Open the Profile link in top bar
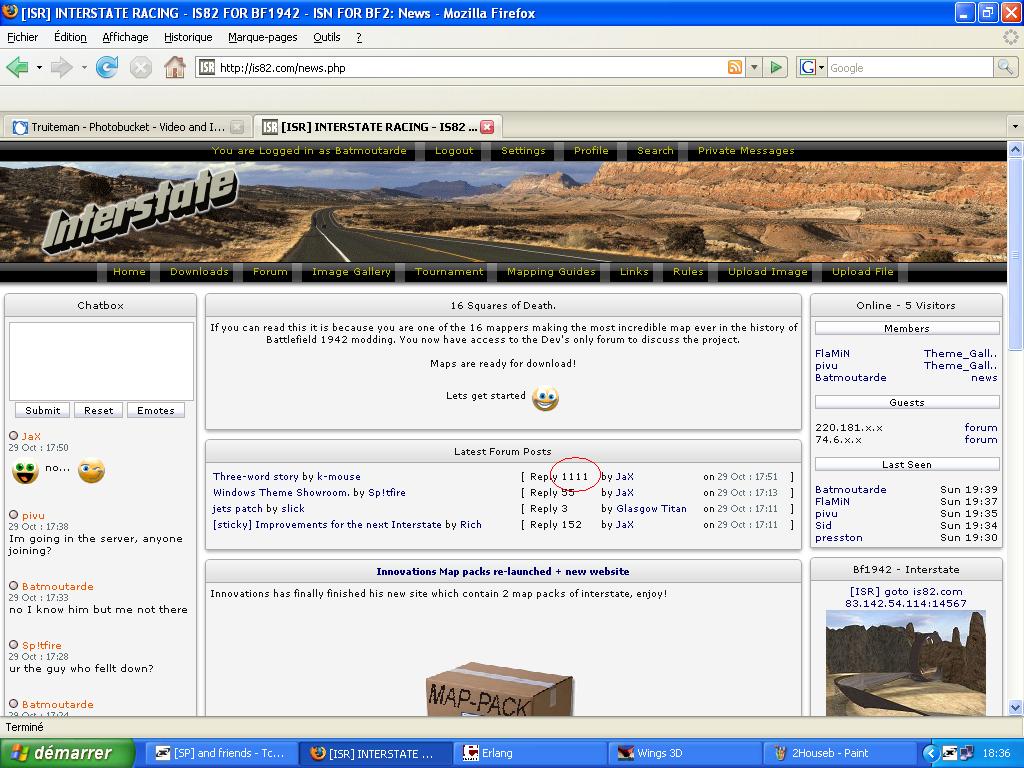Image resolution: width=1024 pixels, height=768 pixels. point(591,151)
